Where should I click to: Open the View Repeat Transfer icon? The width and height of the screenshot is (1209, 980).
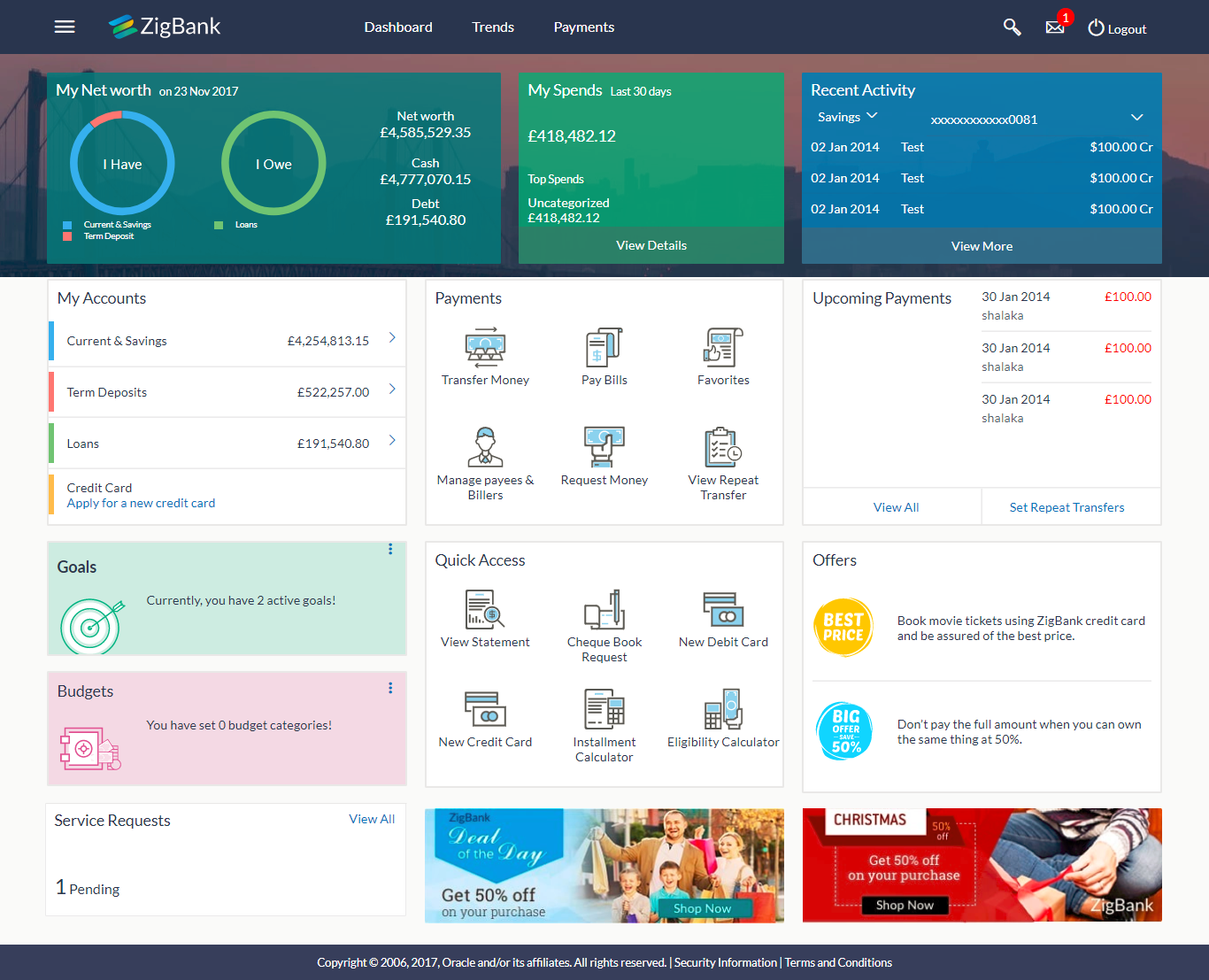click(723, 447)
